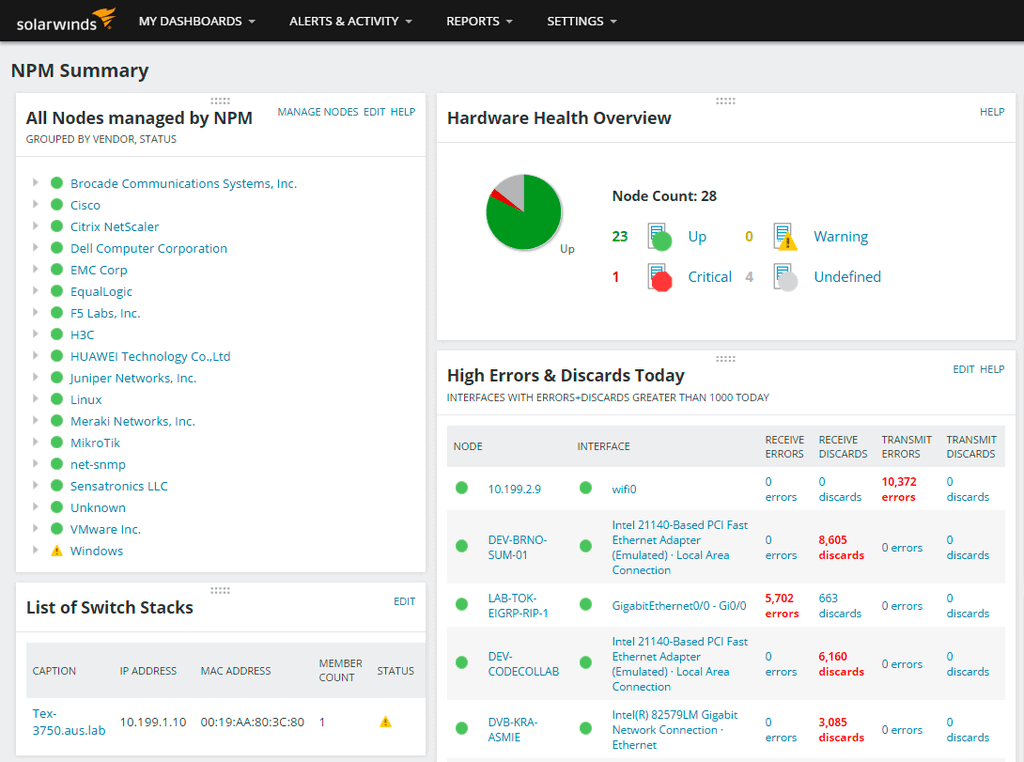Open GigabitEthernet0/0 - Gi0/0 interface

click(x=679, y=606)
